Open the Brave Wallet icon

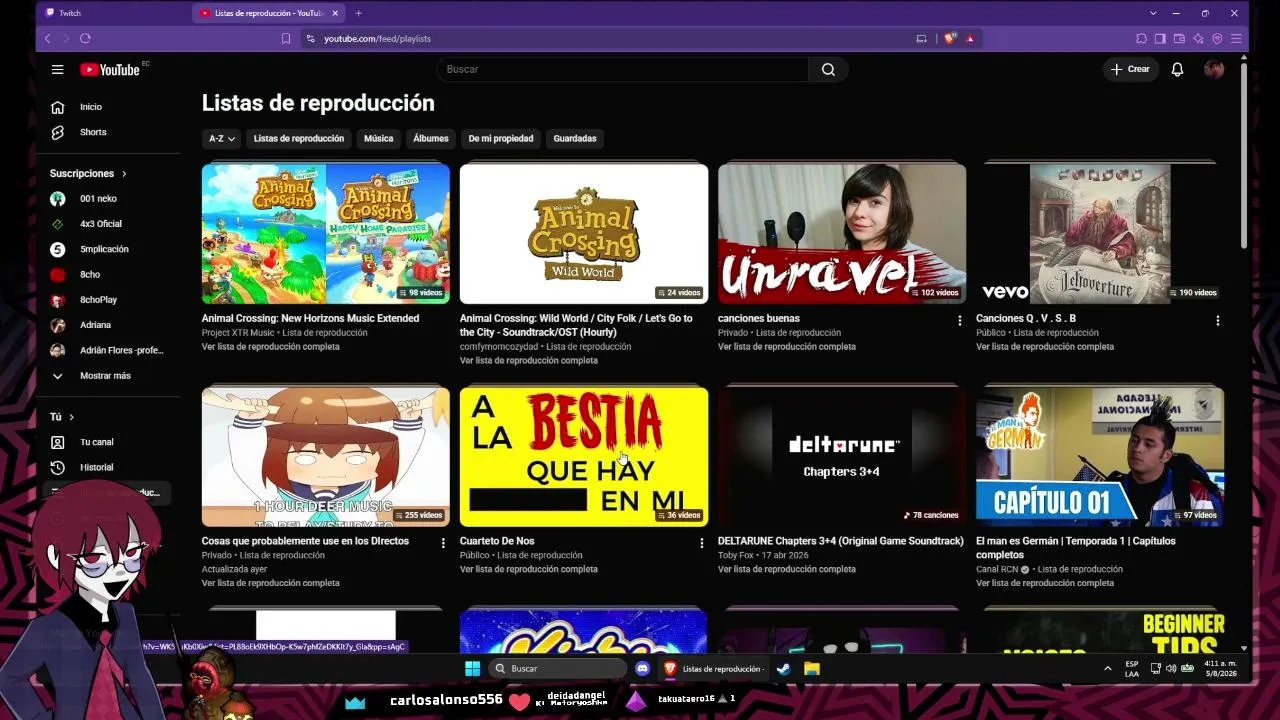point(1179,38)
